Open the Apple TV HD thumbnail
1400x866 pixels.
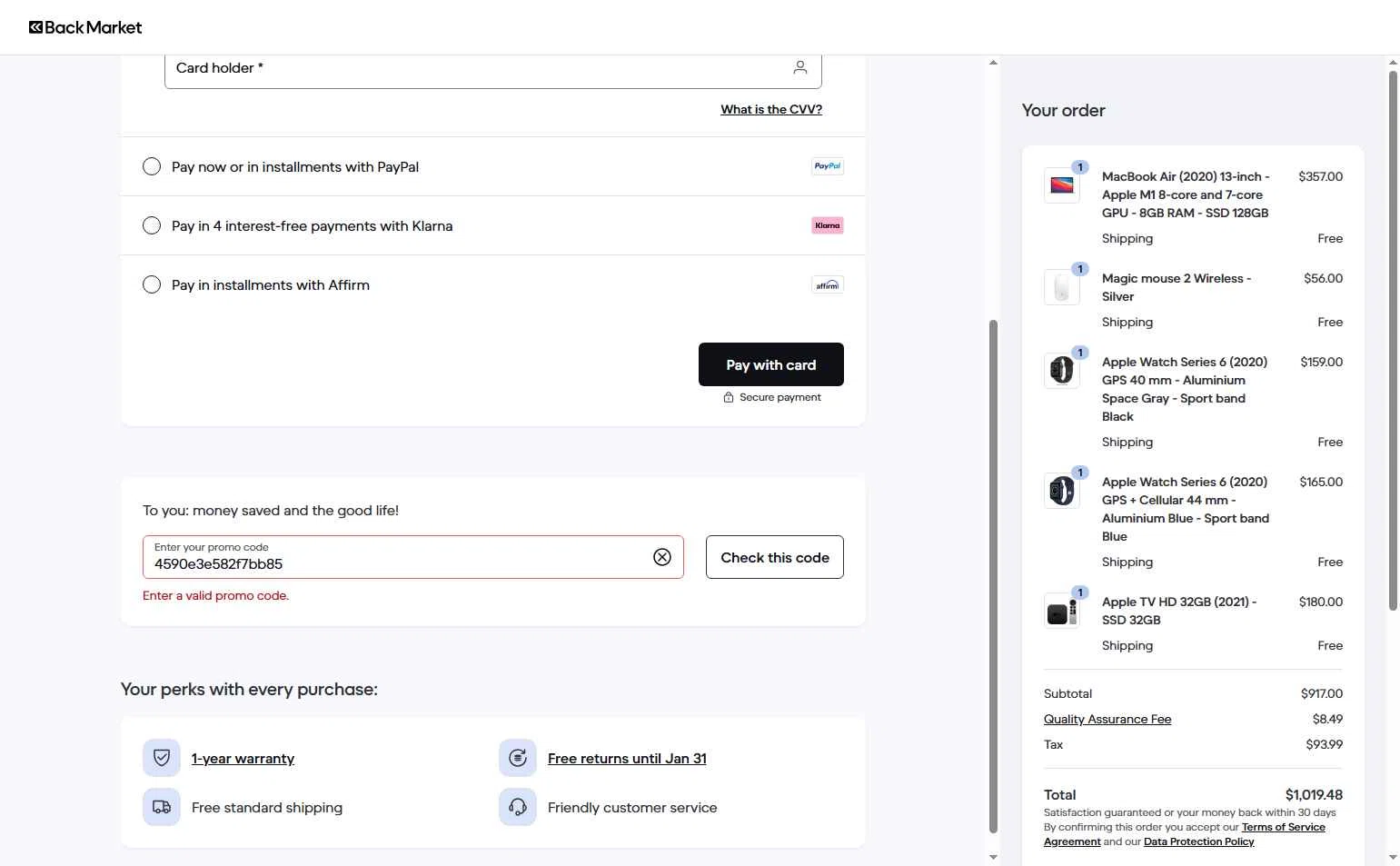coord(1062,611)
